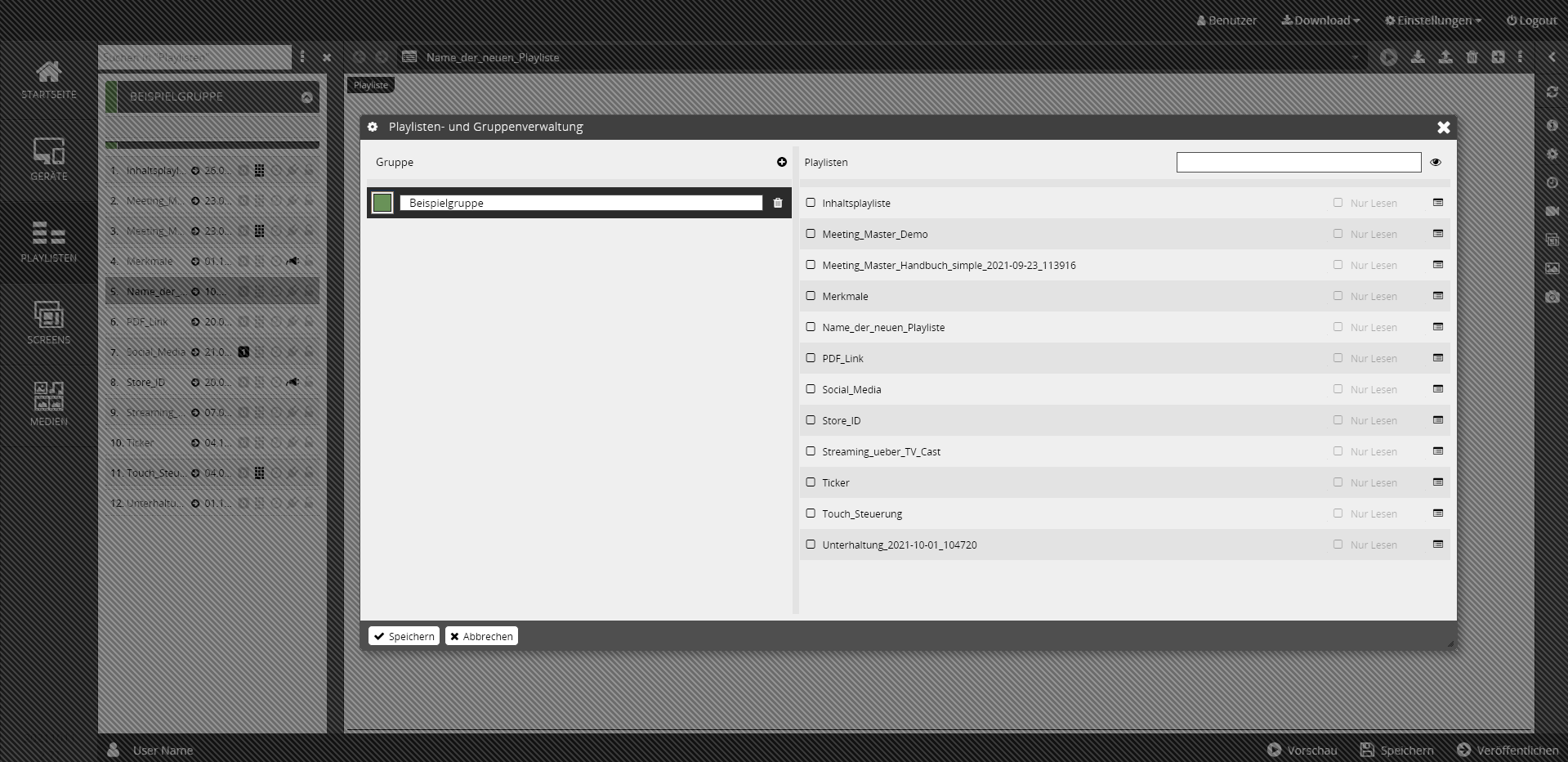Collapse the BEISPIELGRUPPE group header
The image size is (1568, 762).
tap(307, 97)
